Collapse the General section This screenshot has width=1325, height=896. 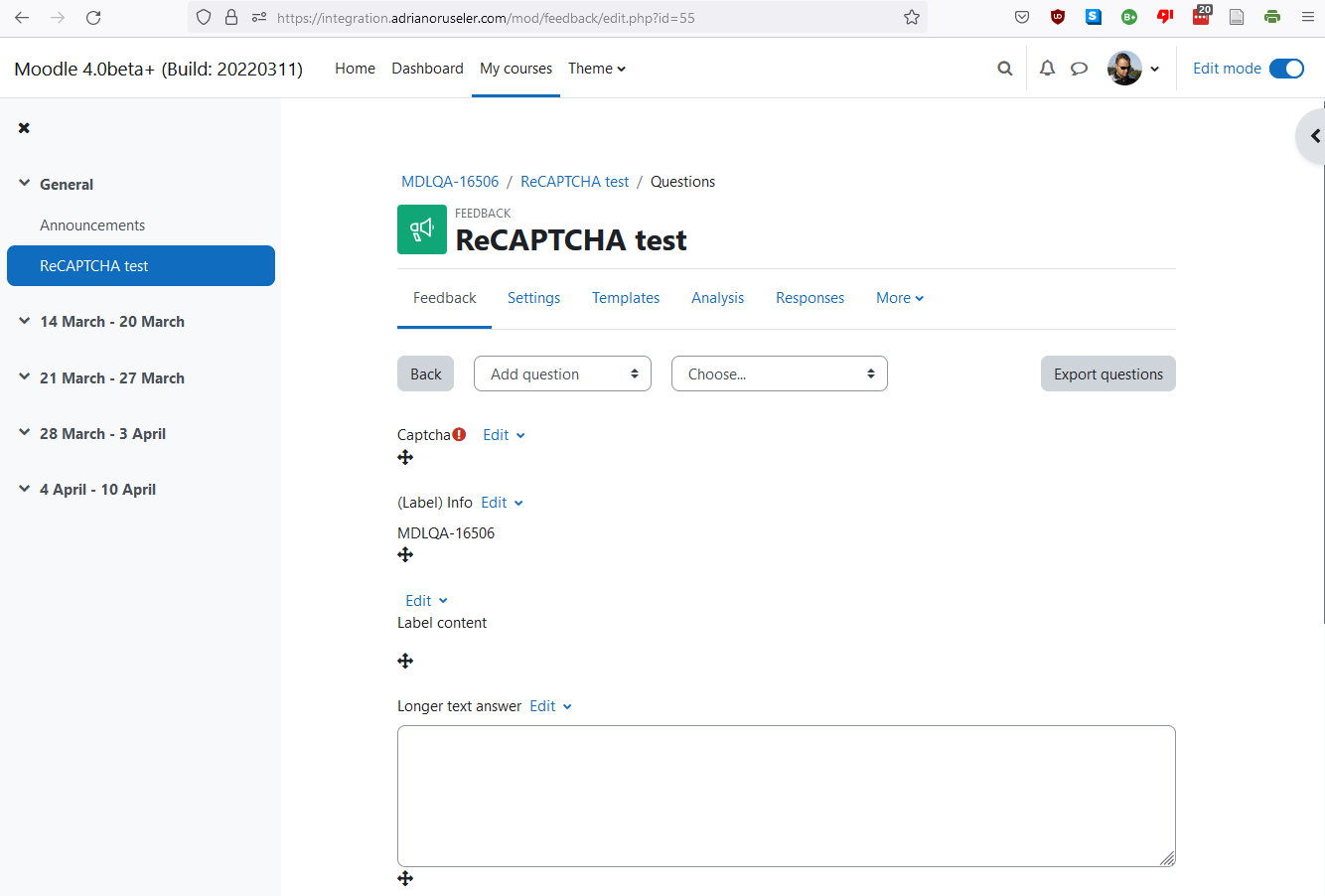[x=24, y=184]
